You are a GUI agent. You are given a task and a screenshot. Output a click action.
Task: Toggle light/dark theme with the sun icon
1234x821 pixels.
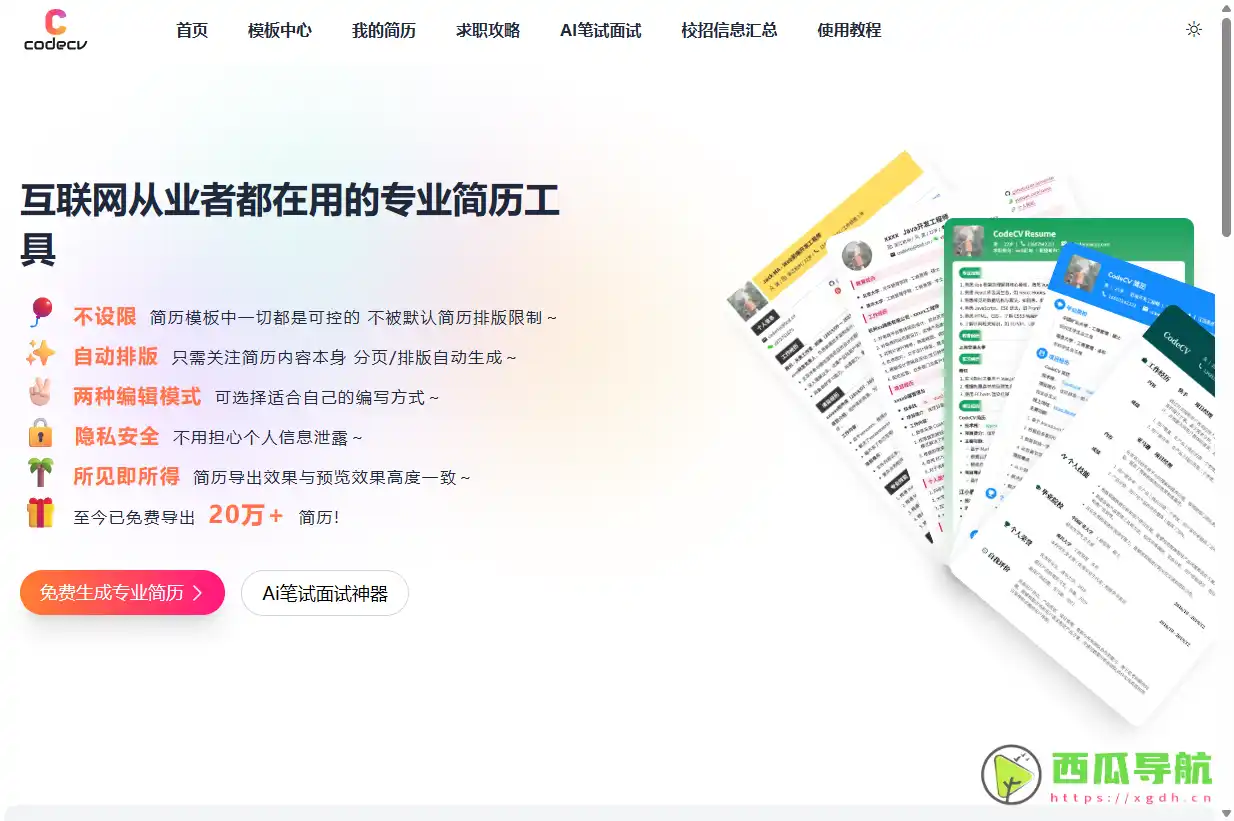1194,30
